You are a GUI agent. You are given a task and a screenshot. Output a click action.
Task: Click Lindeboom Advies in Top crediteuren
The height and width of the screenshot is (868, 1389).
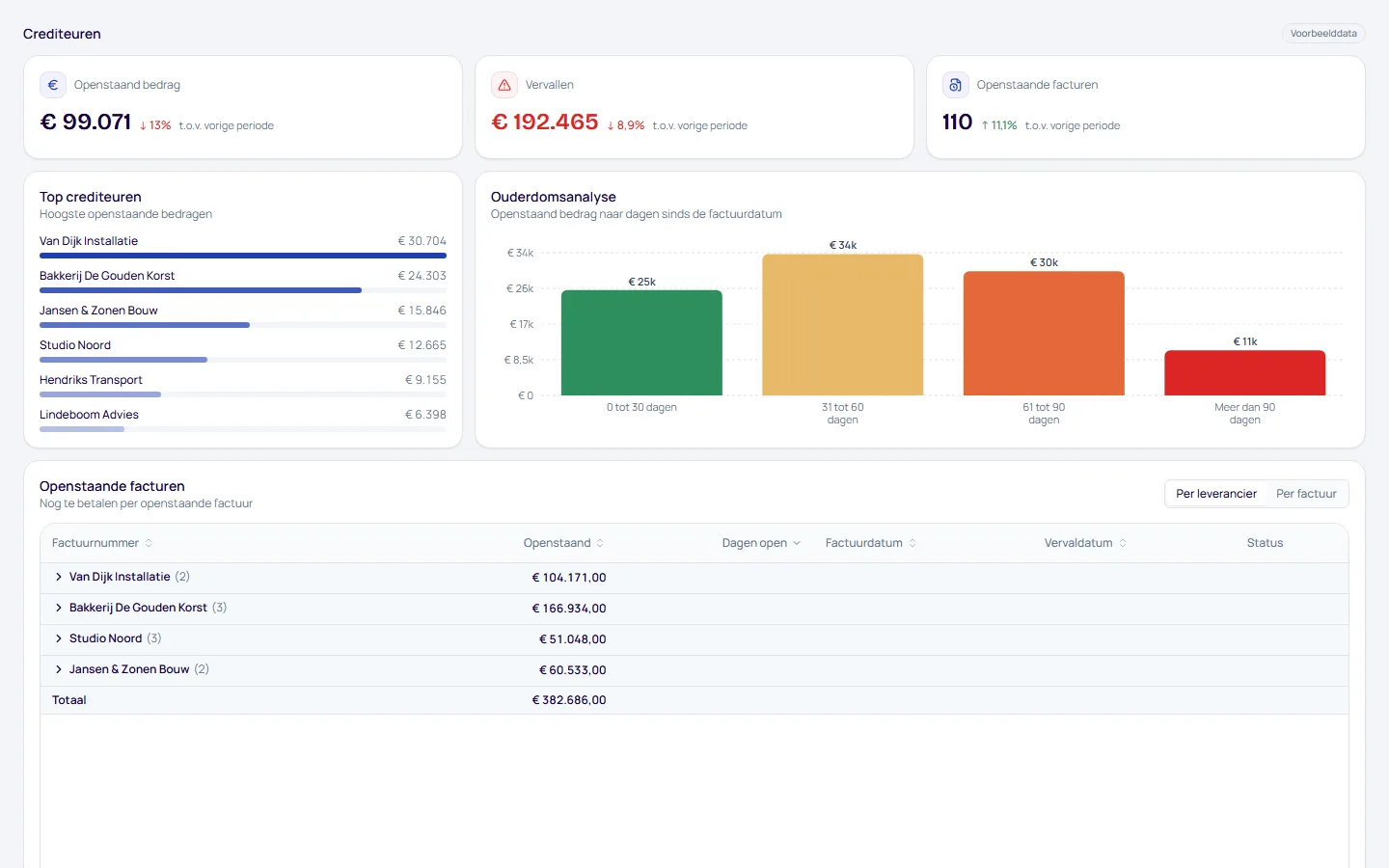(x=89, y=415)
